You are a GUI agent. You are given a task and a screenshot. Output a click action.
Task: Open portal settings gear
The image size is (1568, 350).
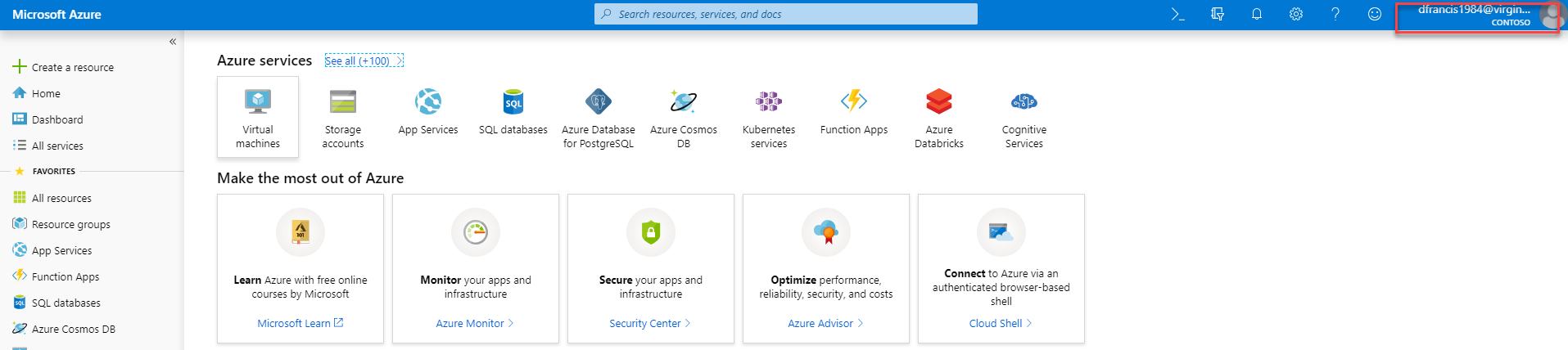[1296, 14]
